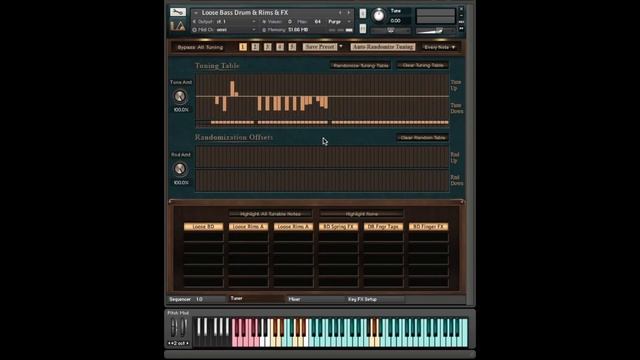The image size is (640, 360).
Task: Toggle Auto-Randomize Tuning
Action: click(383, 47)
